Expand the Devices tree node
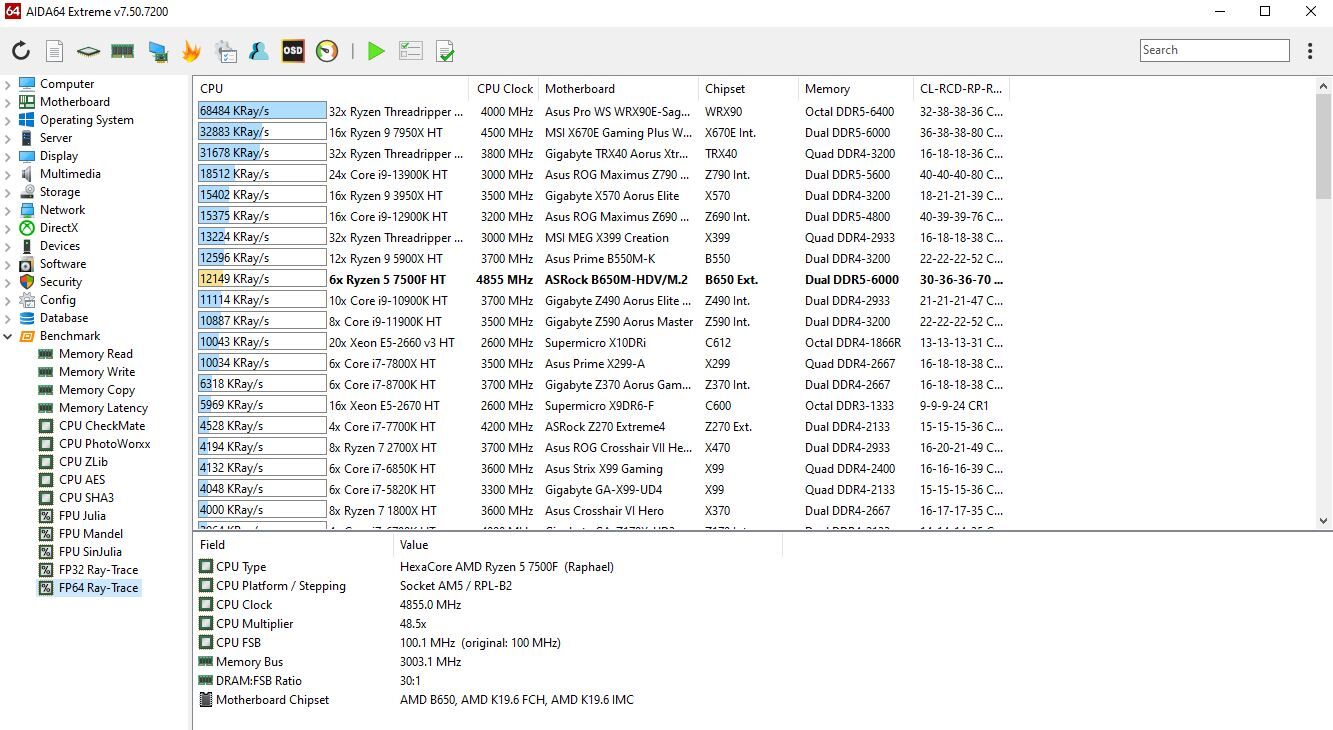The image size is (1333, 730). click(8, 246)
